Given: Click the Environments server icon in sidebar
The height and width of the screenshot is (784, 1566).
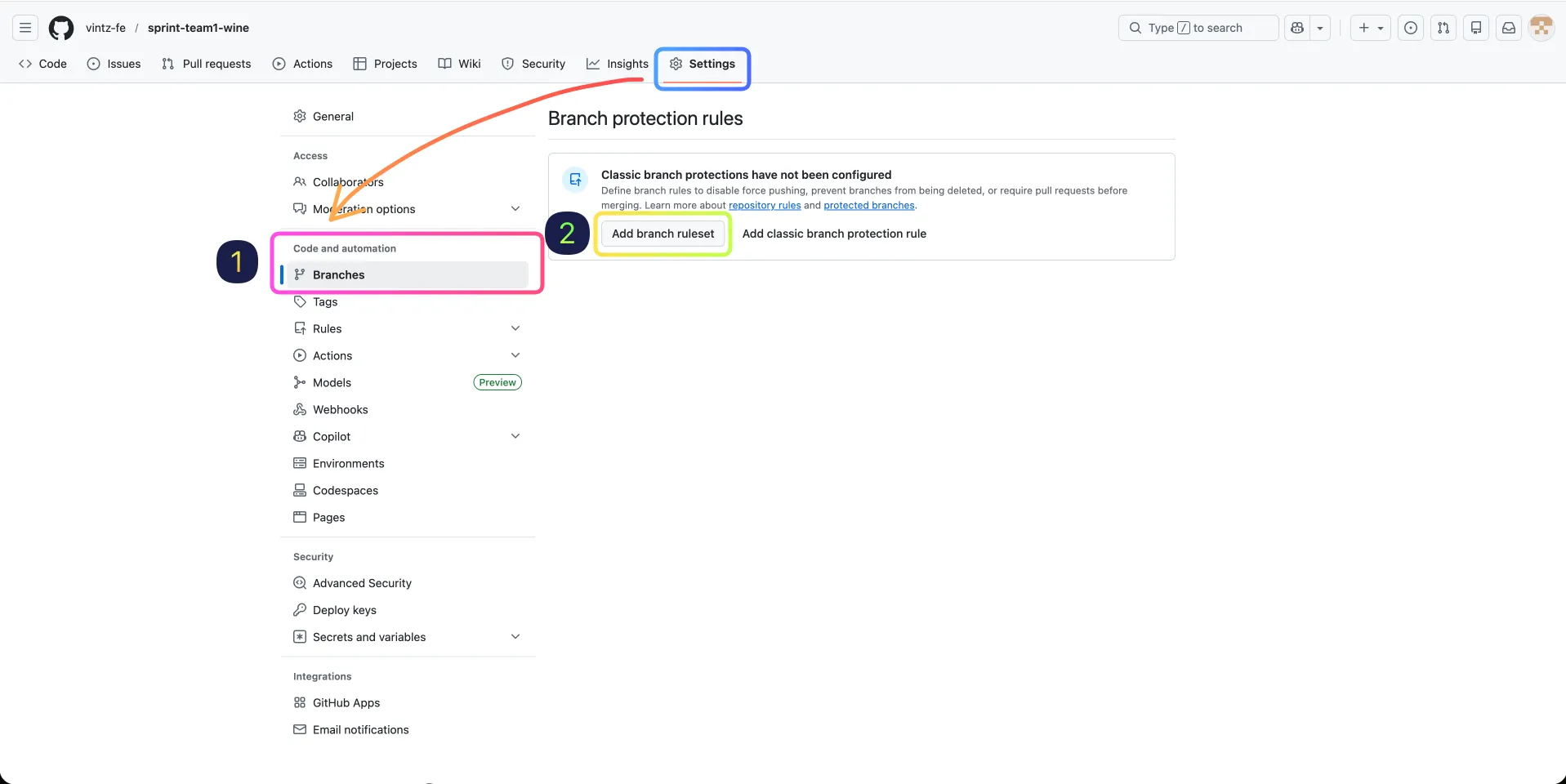Looking at the screenshot, I should click(300, 463).
